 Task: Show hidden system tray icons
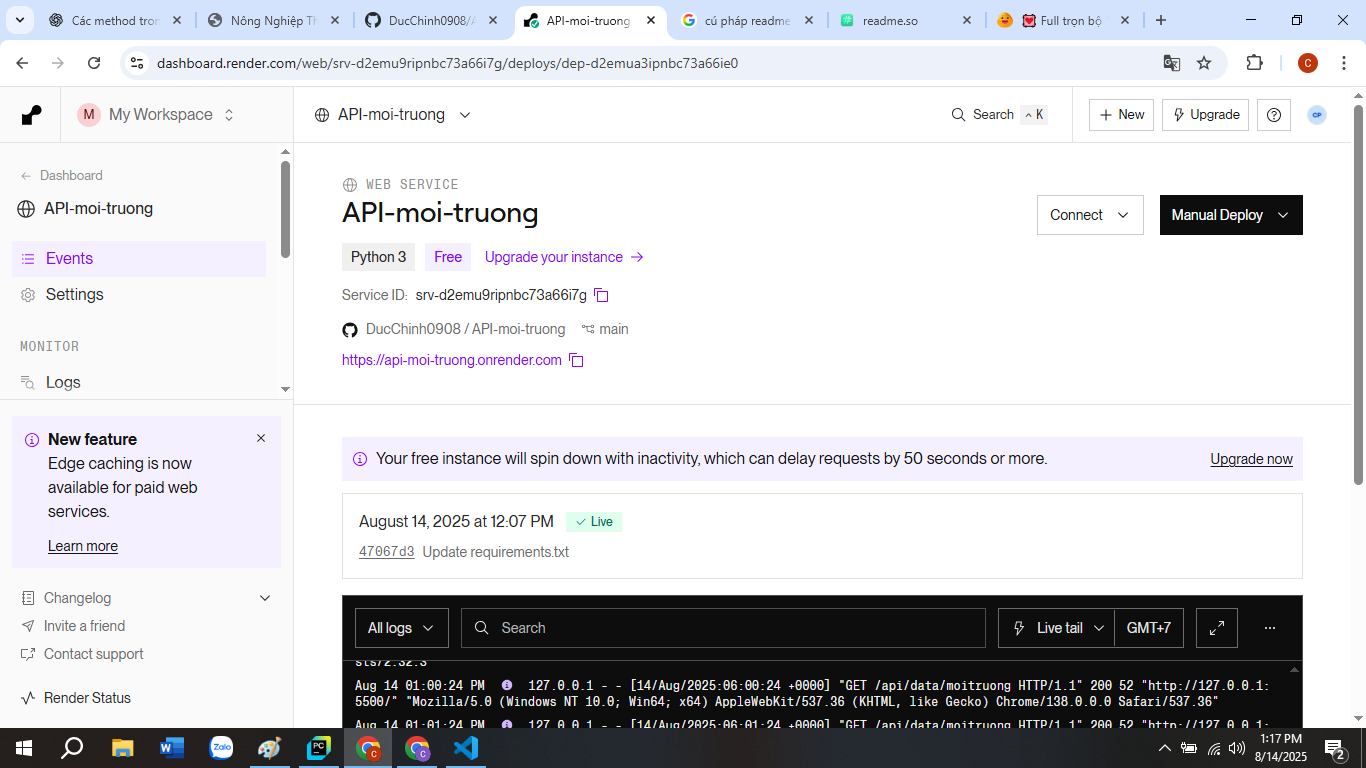tap(1164, 748)
